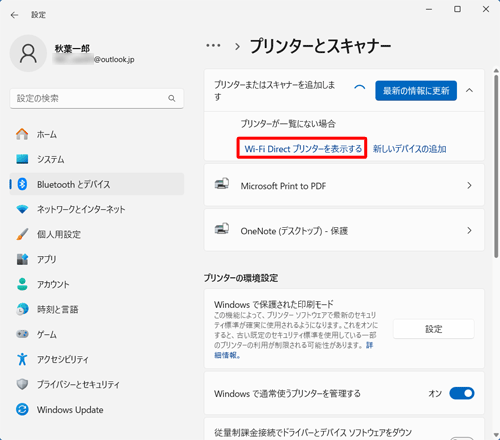Click プリンターとスキャナー page title

tap(320, 46)
